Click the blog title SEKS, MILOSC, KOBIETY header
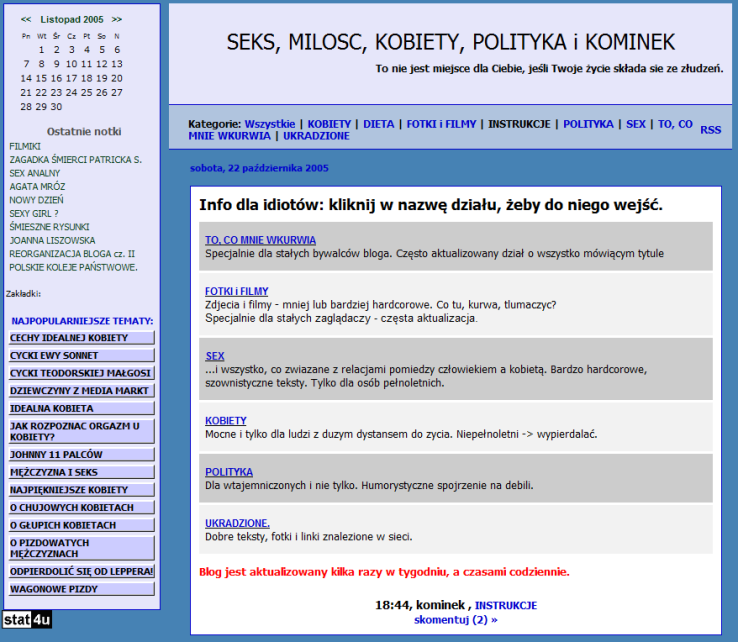Screen dimensions: 738x642 click(450, 42)
